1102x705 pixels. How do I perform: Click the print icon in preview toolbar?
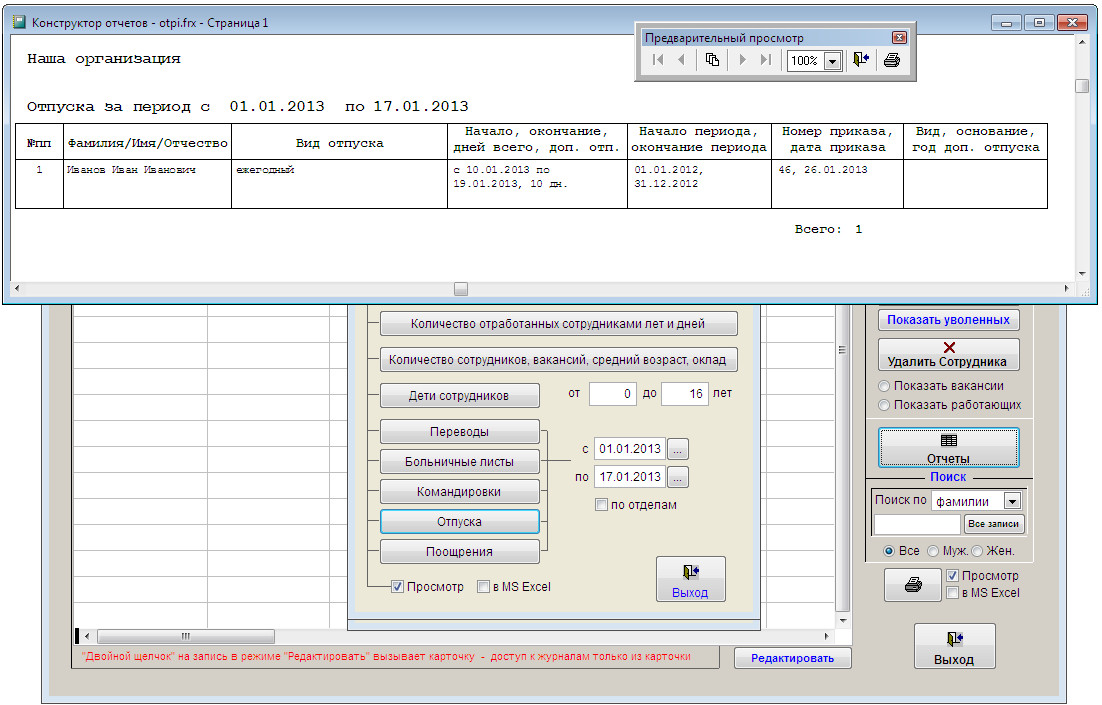tap(892, 60)
